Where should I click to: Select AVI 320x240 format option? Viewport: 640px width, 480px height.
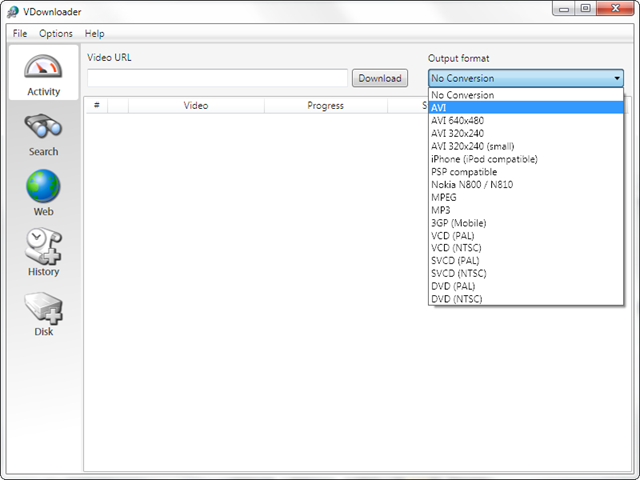[x=526, y=133]
